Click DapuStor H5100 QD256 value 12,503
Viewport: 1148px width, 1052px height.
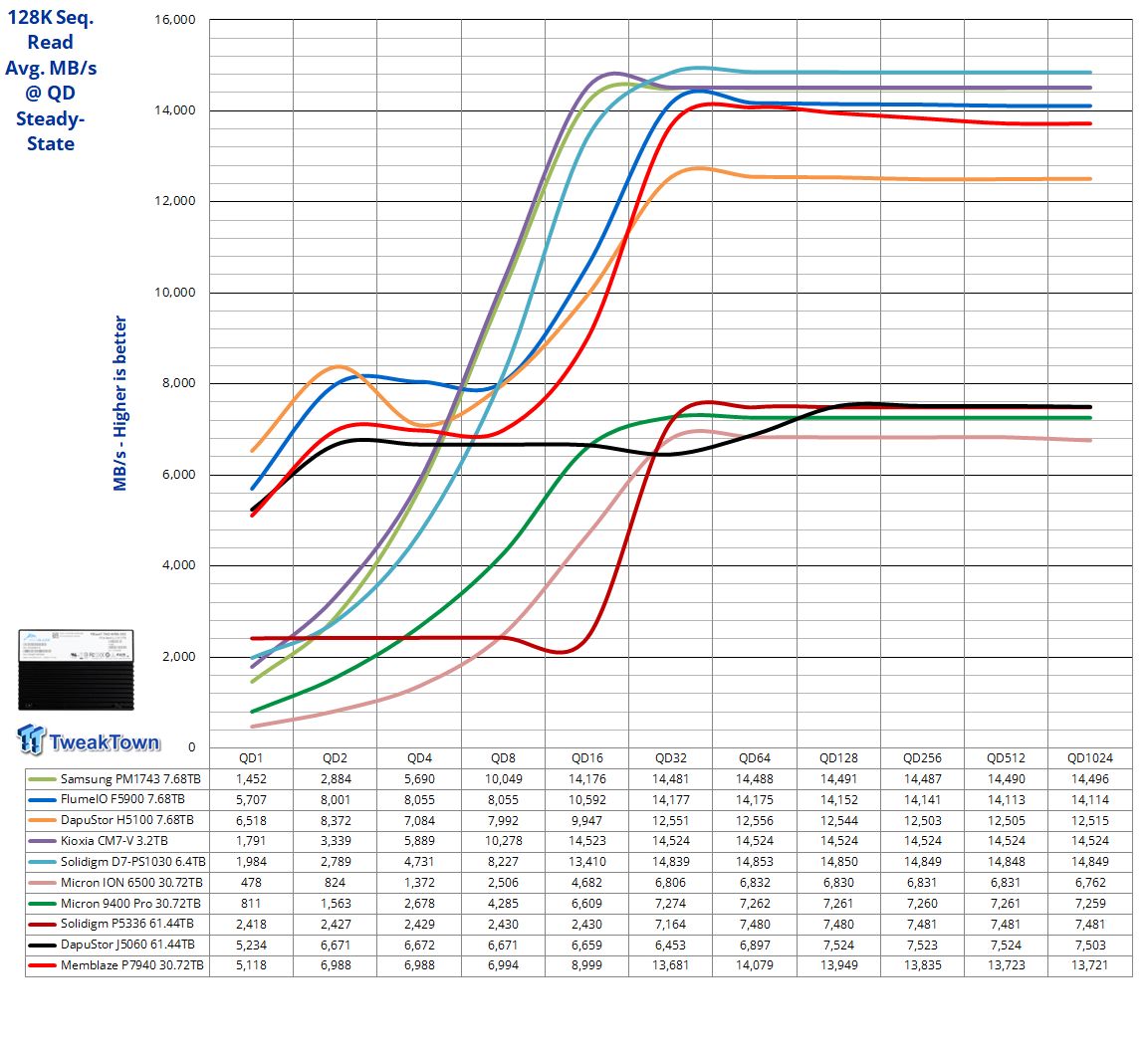[923, 821]
